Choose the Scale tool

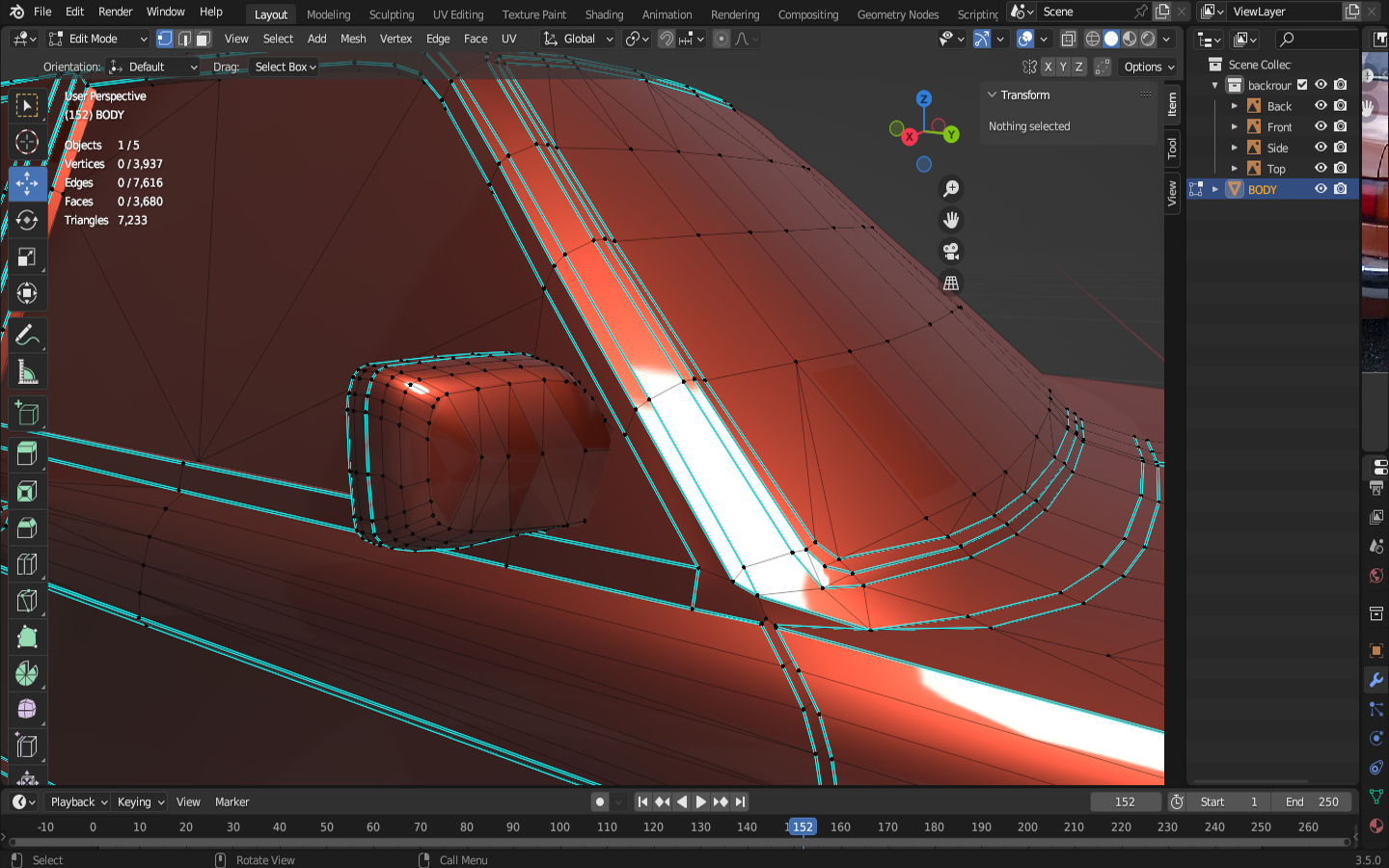27,257
